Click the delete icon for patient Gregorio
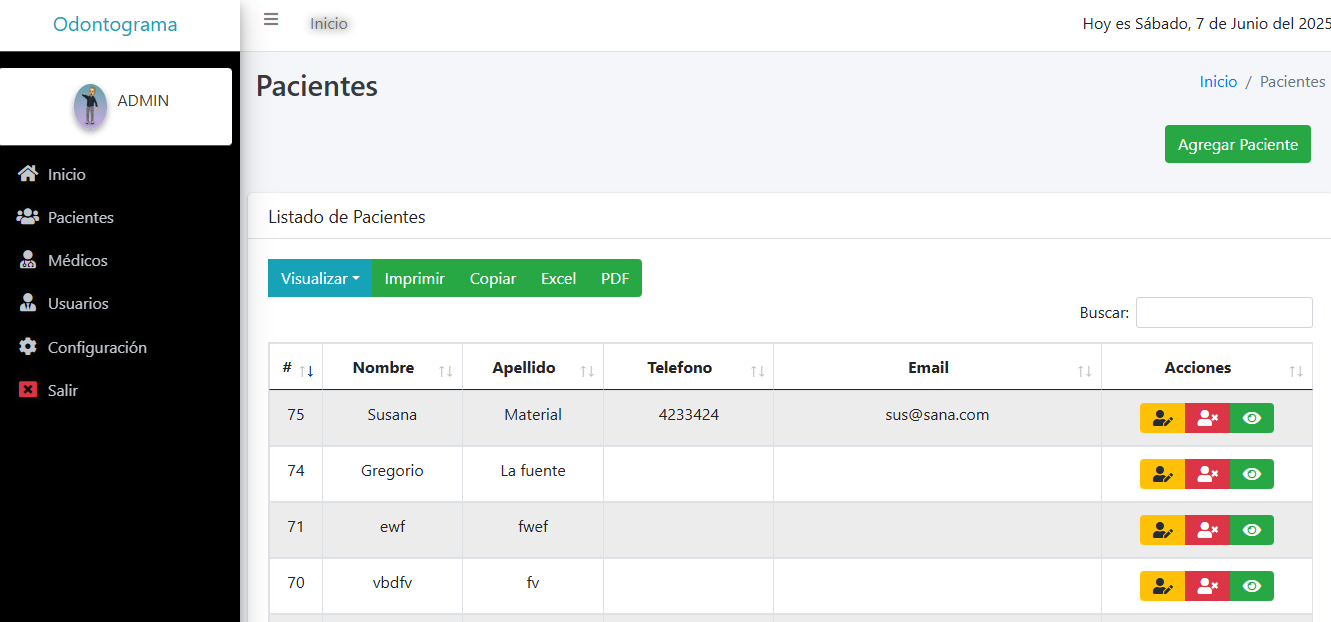This screenshot has height=622, width=1331. click(x=1207, y=474)
